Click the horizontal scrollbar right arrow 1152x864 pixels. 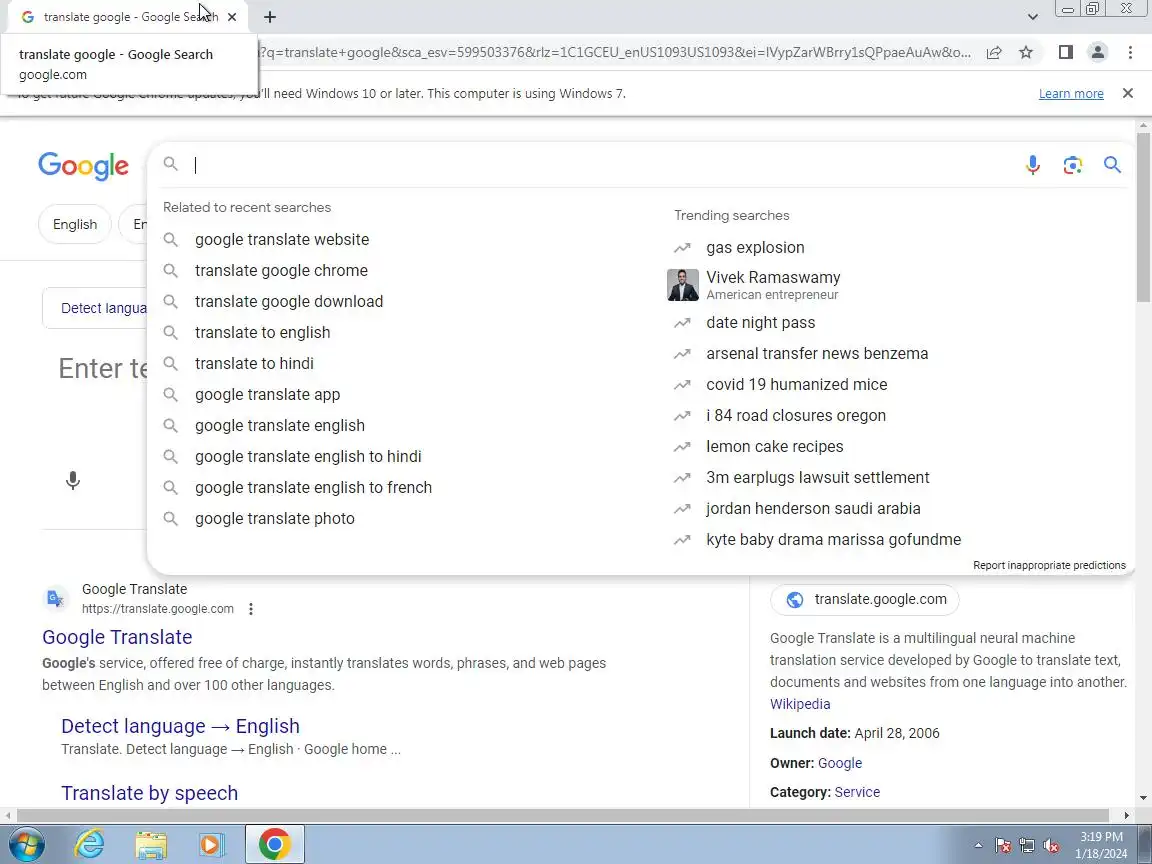[x=1126, y=815]
